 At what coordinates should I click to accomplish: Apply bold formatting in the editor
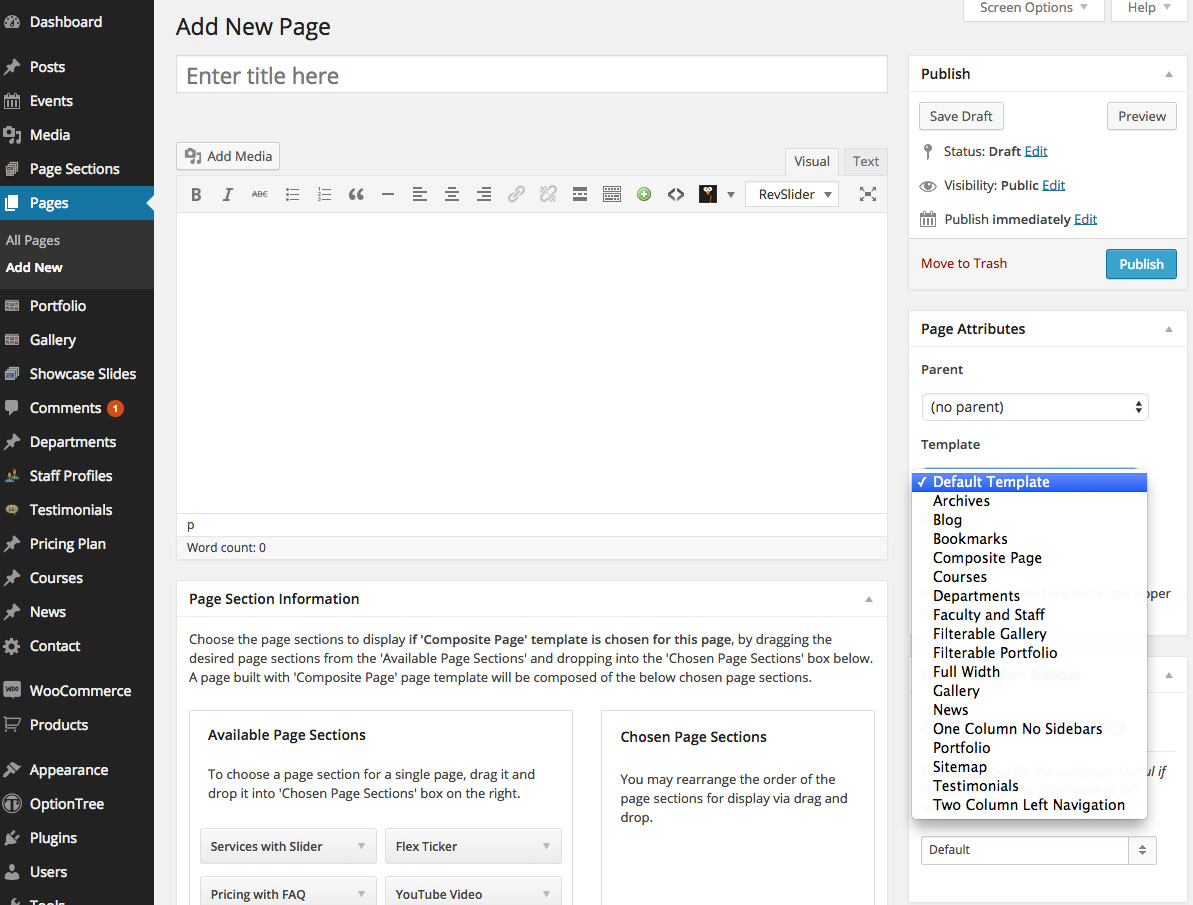click(x=196, y=193)
